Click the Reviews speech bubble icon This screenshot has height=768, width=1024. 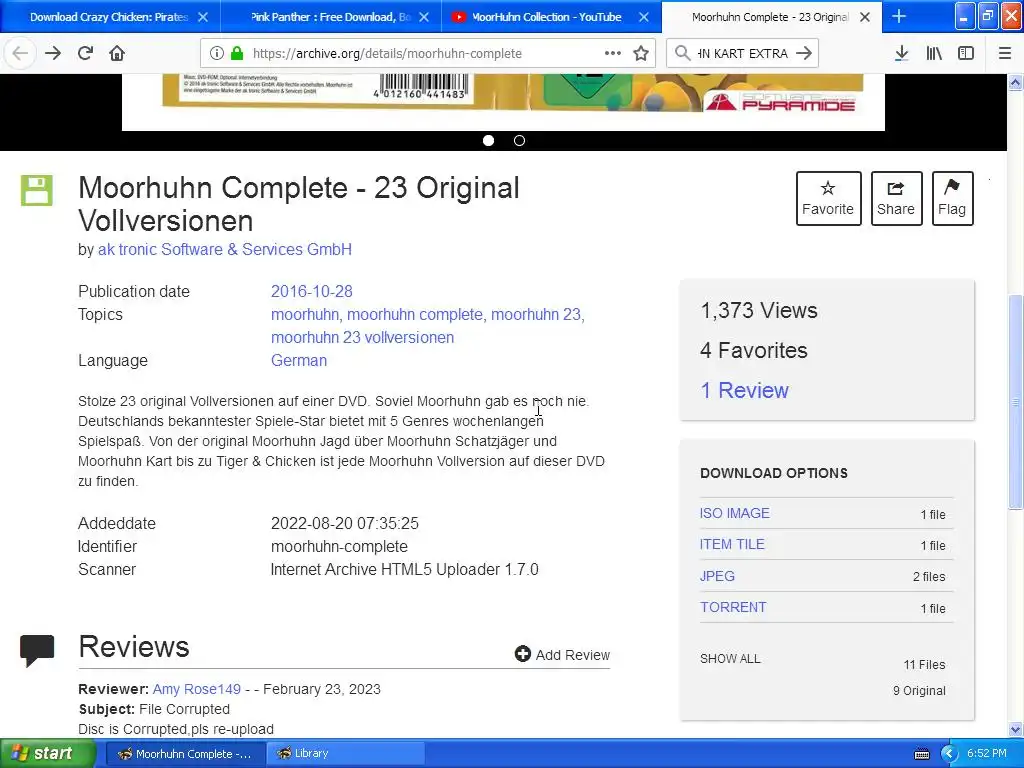click(x=37, y=650)
